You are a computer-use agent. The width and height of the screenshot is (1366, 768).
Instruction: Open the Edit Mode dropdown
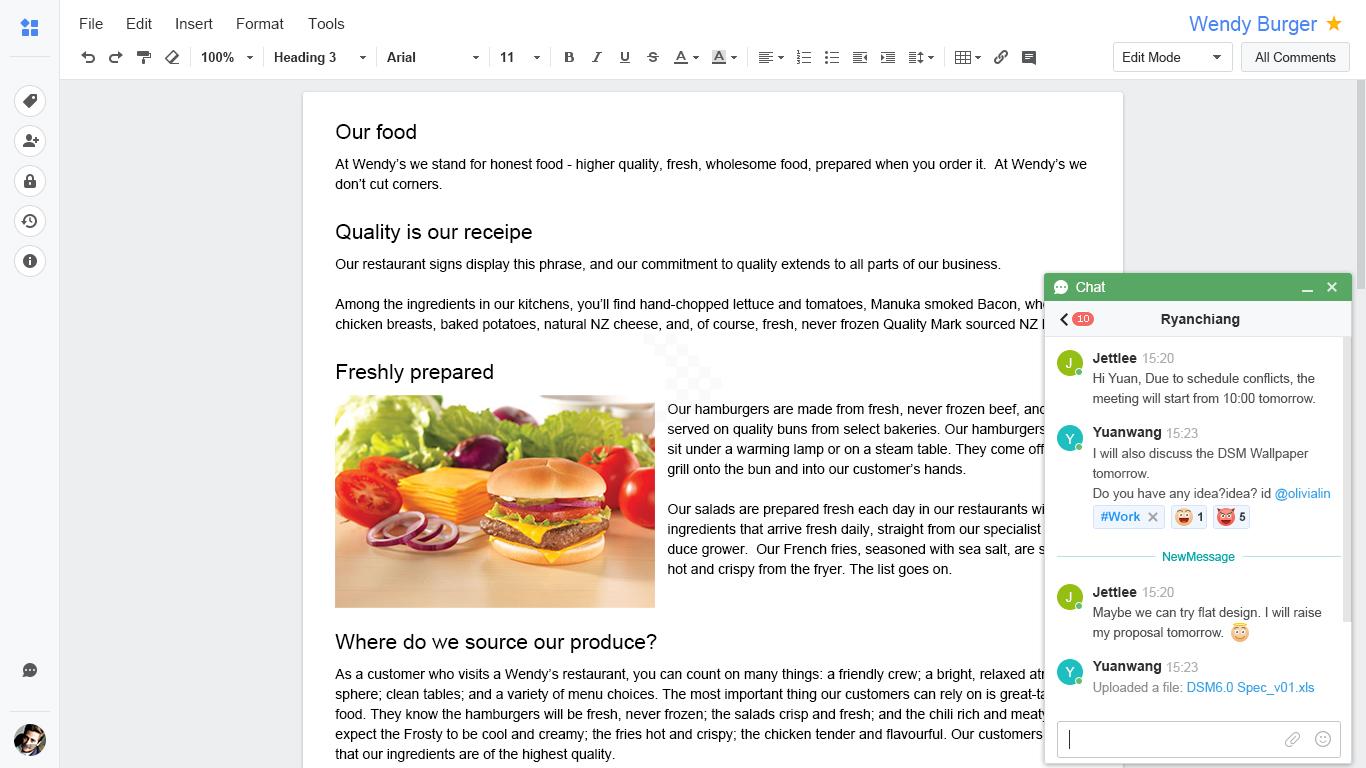[x=1172, y=58]
